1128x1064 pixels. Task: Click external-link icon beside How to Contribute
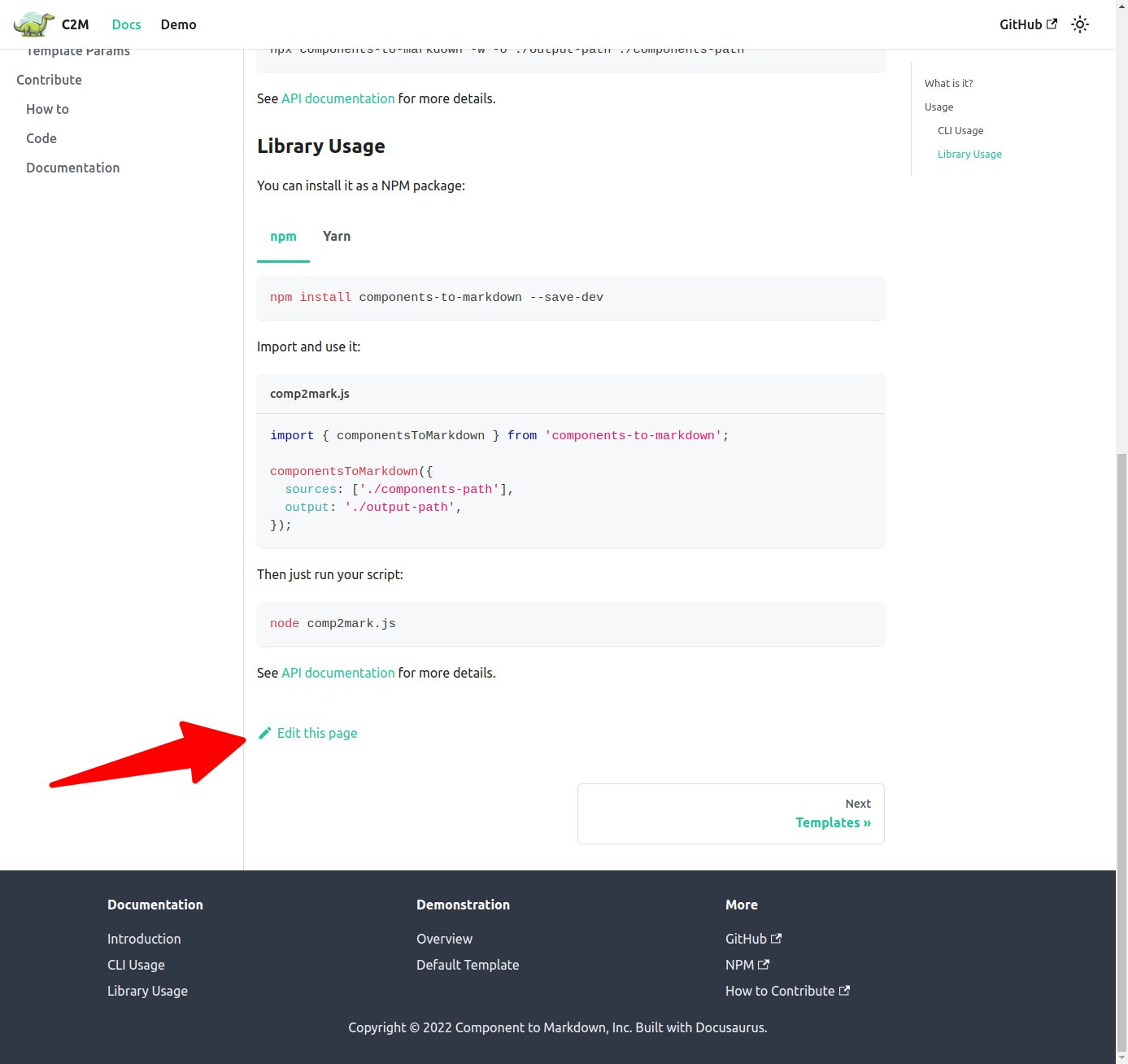click(844, 991)
